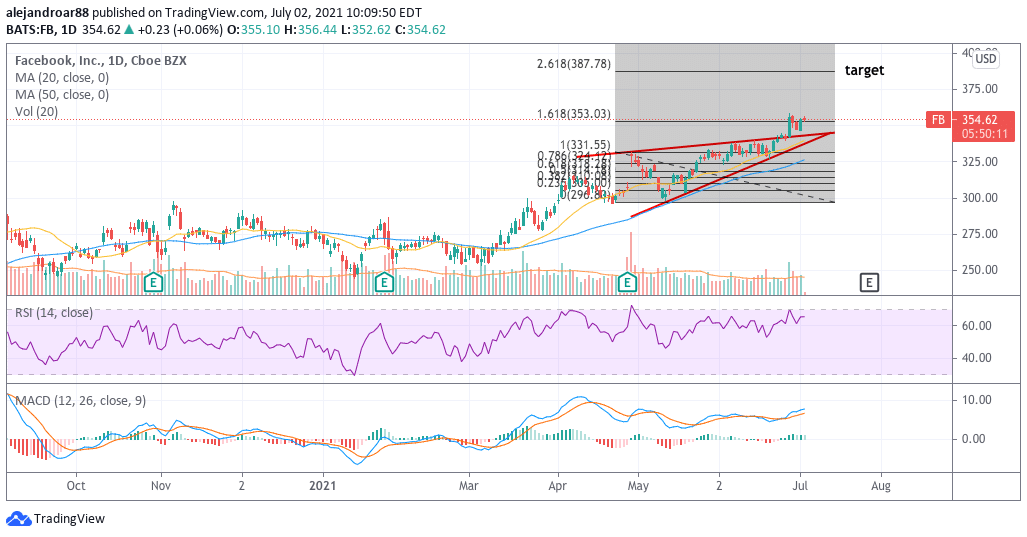Click the alejandroar88 publisher name
Viewport: 1027px width, 537px height.
point(47,12)
